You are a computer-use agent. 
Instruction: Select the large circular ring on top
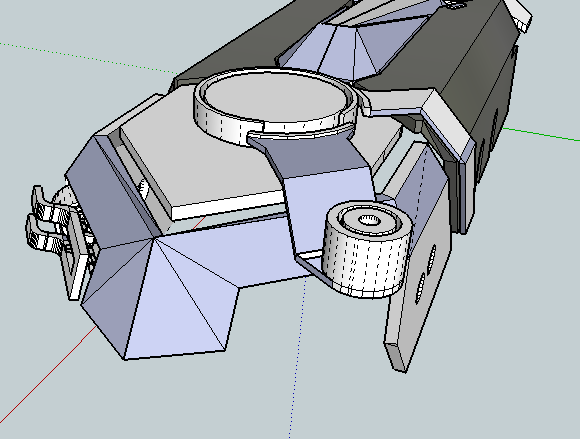click(x=276, y=106)
